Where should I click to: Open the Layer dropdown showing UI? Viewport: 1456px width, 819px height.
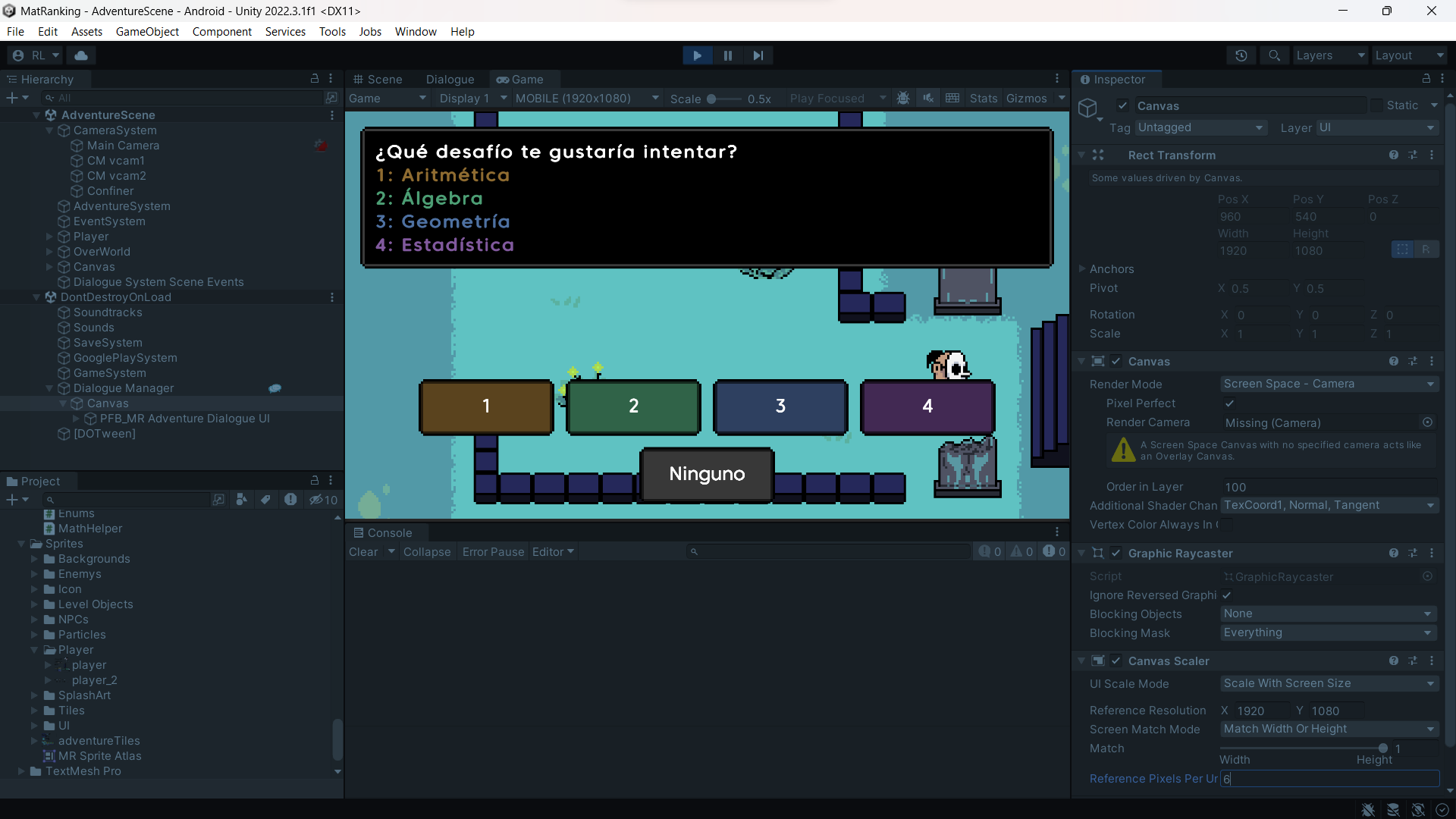pos(1377,128)
